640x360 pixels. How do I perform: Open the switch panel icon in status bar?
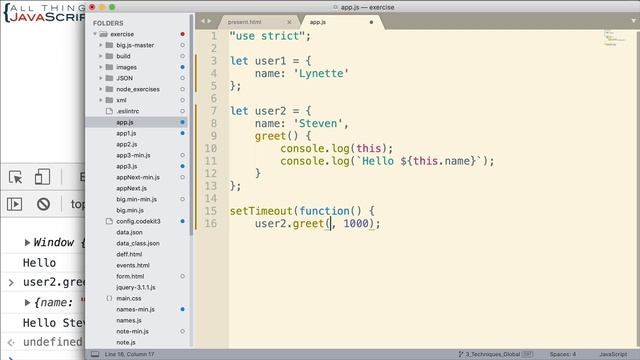[x=95, y=354]
